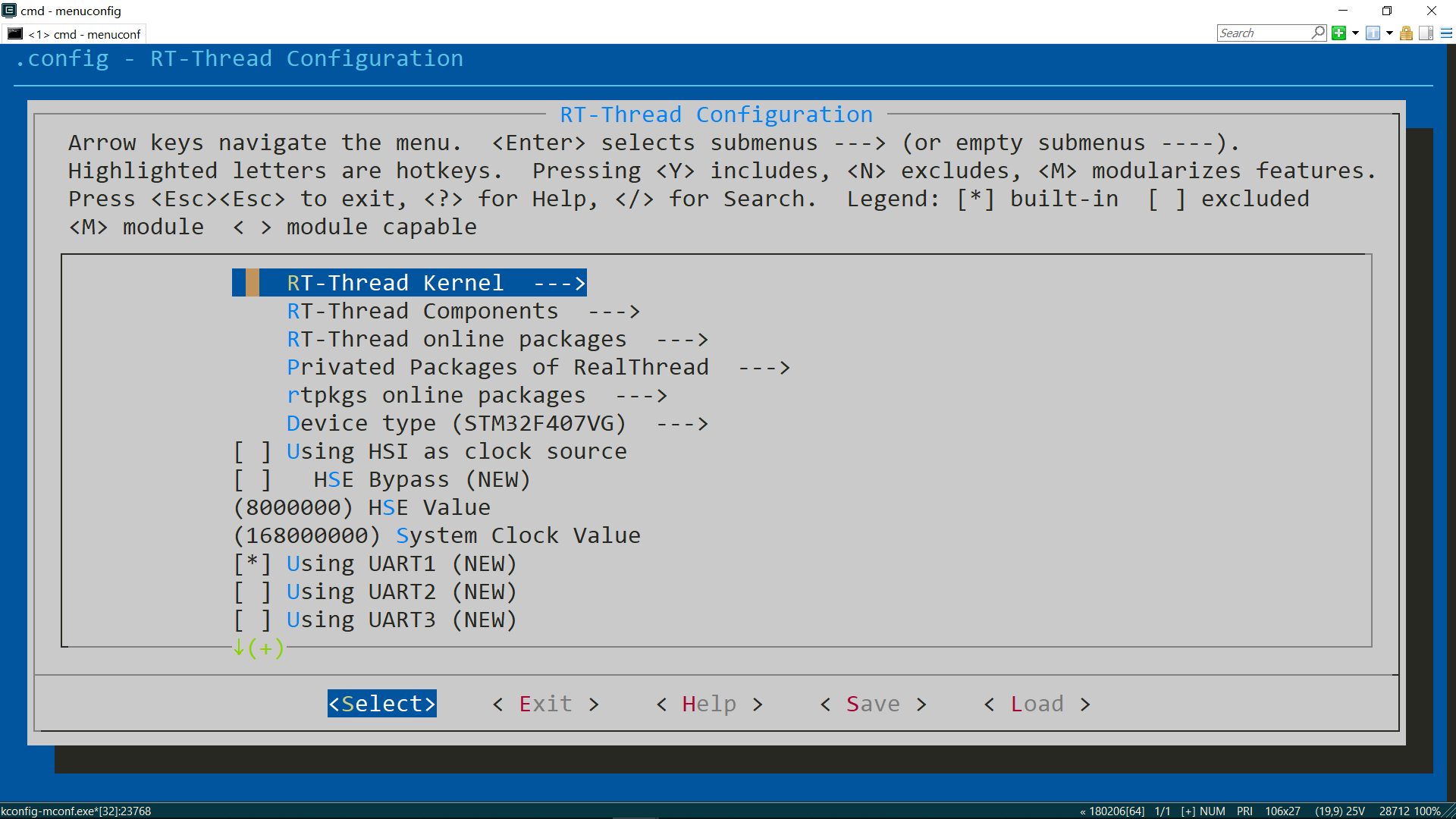Click the active console number icon
1456x819 pixels.
point(1373,33)
